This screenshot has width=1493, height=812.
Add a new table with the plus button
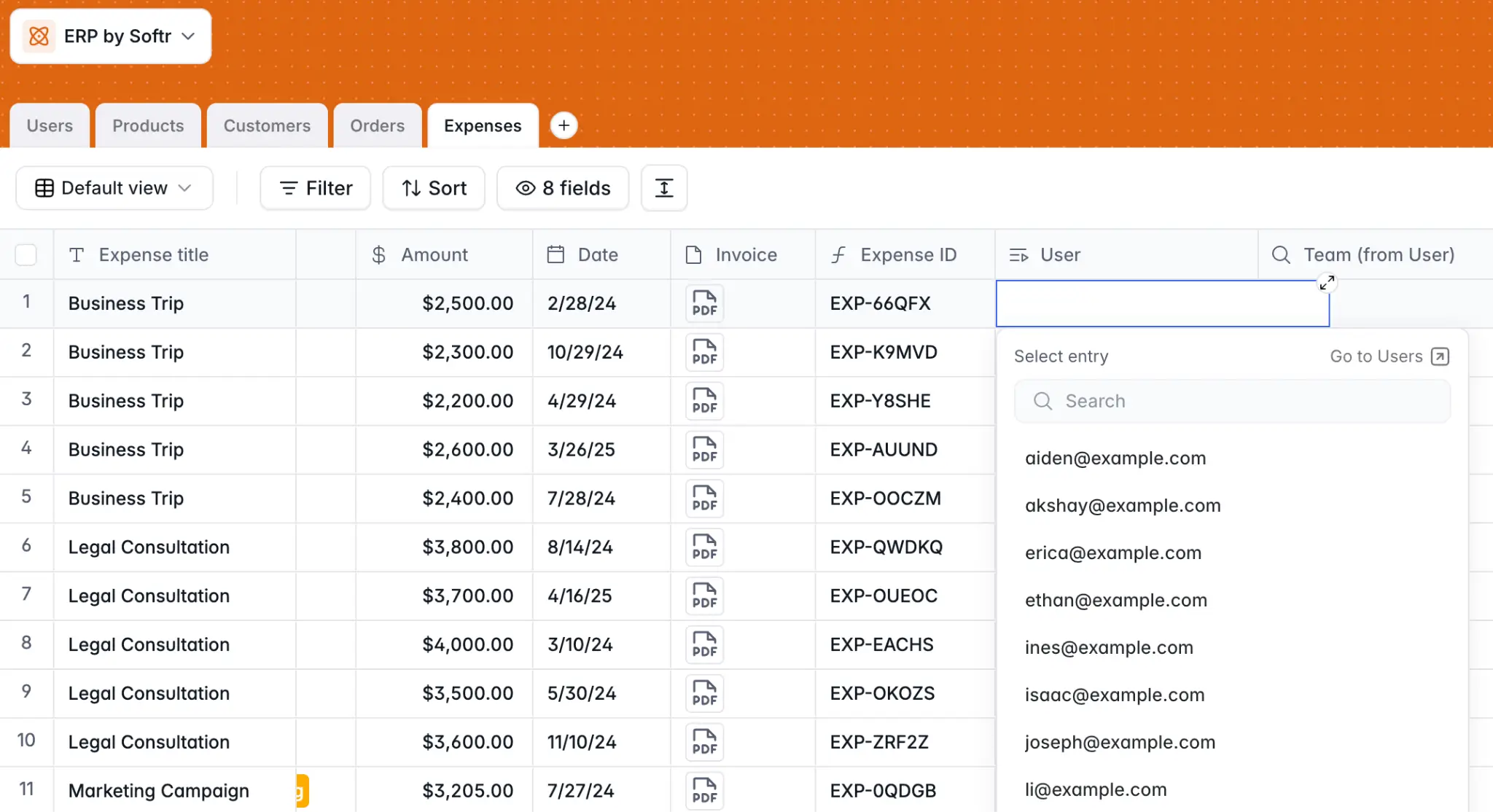[x=564, y=125]
